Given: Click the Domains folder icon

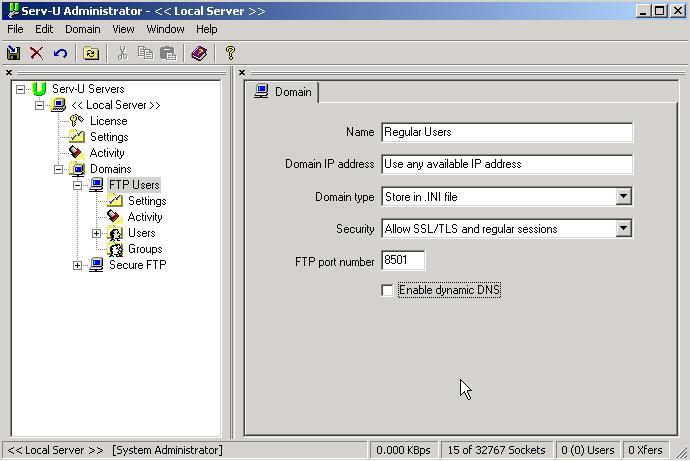Looking at the screenshot, I should point(77,169).
